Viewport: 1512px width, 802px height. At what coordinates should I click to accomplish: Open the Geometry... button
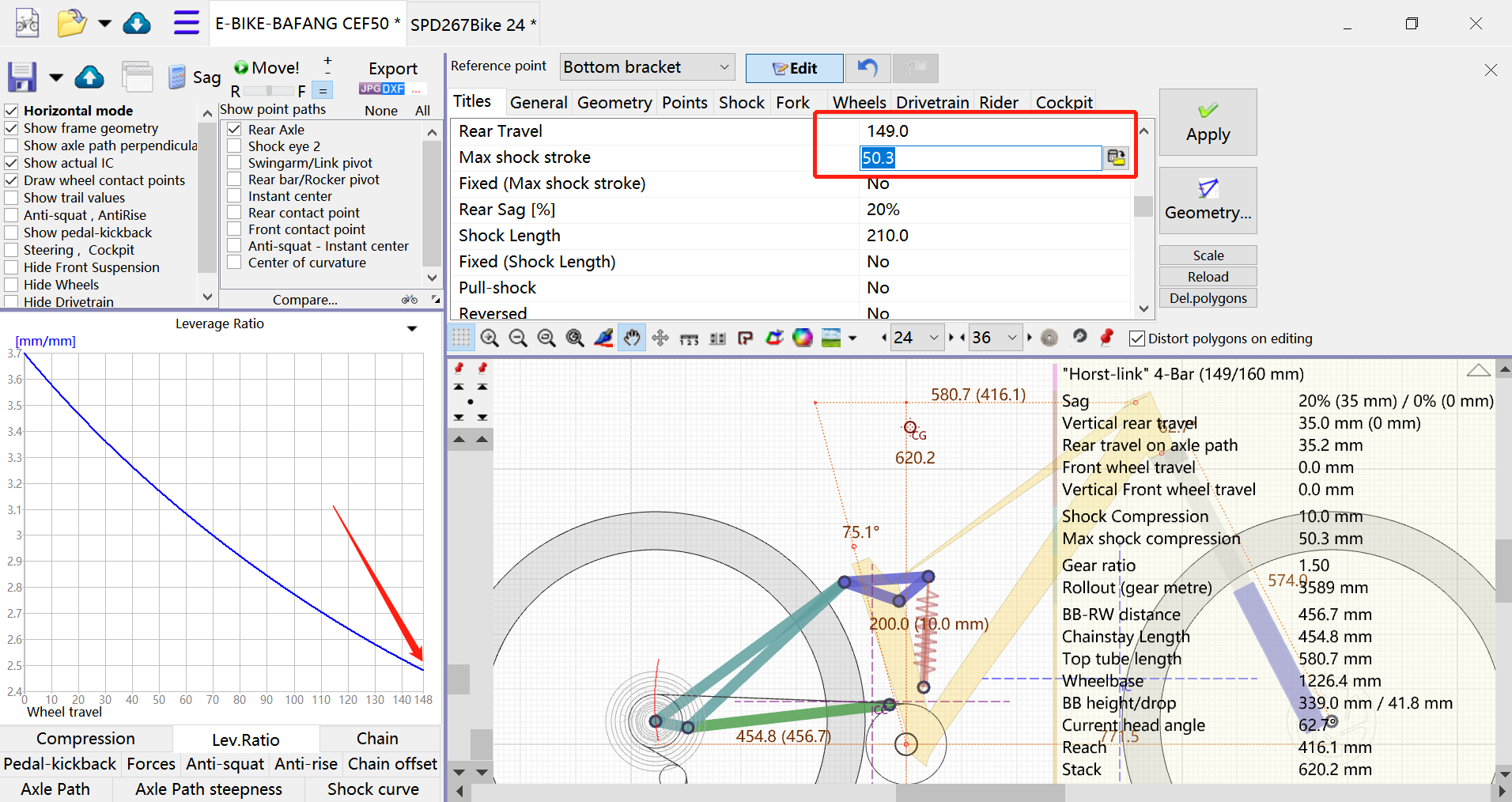point(1208,200)
